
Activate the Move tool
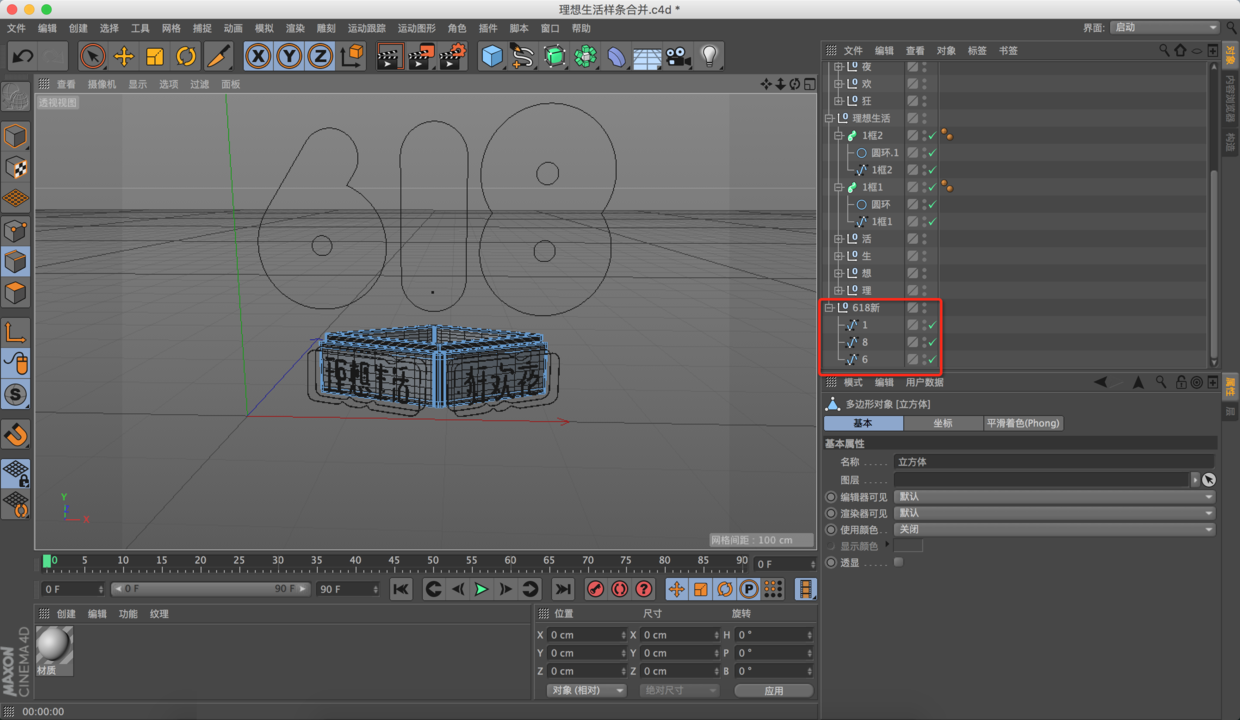click(x=124, y=56)
